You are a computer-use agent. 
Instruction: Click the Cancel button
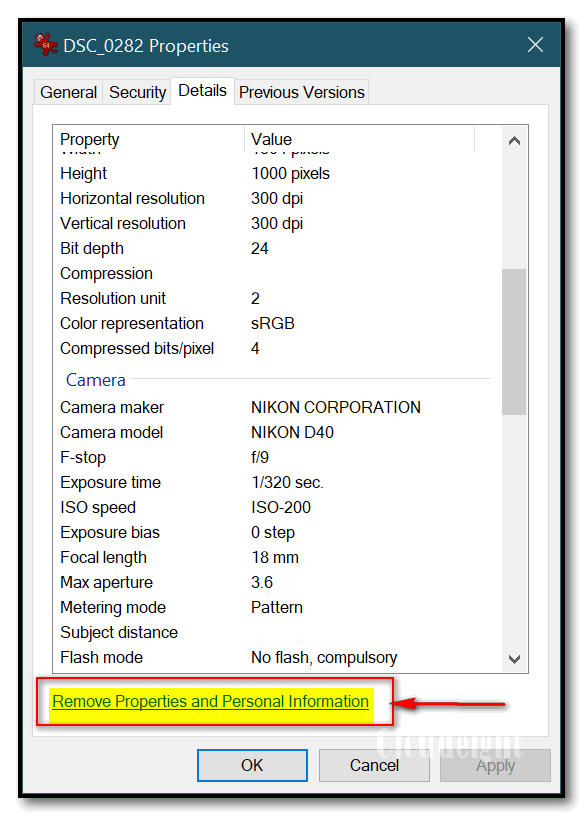[374, 765]
